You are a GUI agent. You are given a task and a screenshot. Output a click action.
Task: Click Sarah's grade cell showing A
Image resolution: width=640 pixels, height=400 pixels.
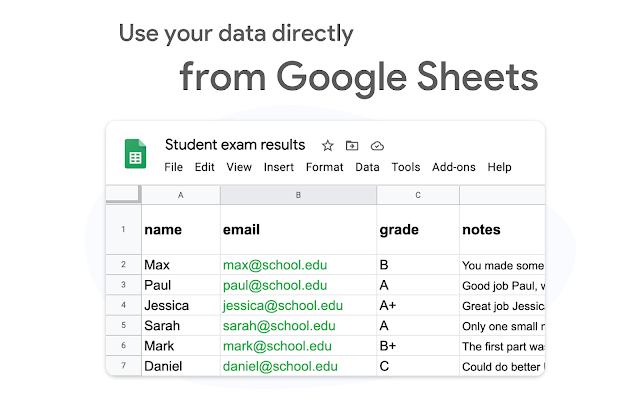click(418, 326)
